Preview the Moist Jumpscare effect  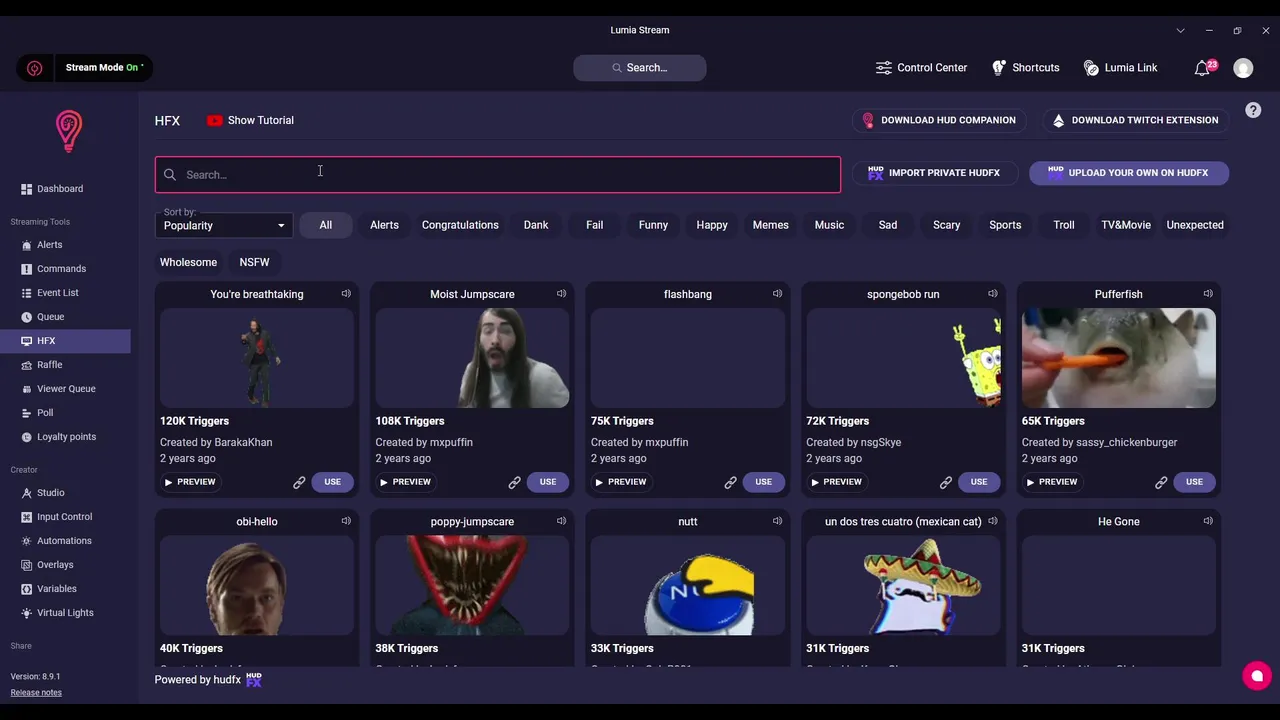[405, 482]
